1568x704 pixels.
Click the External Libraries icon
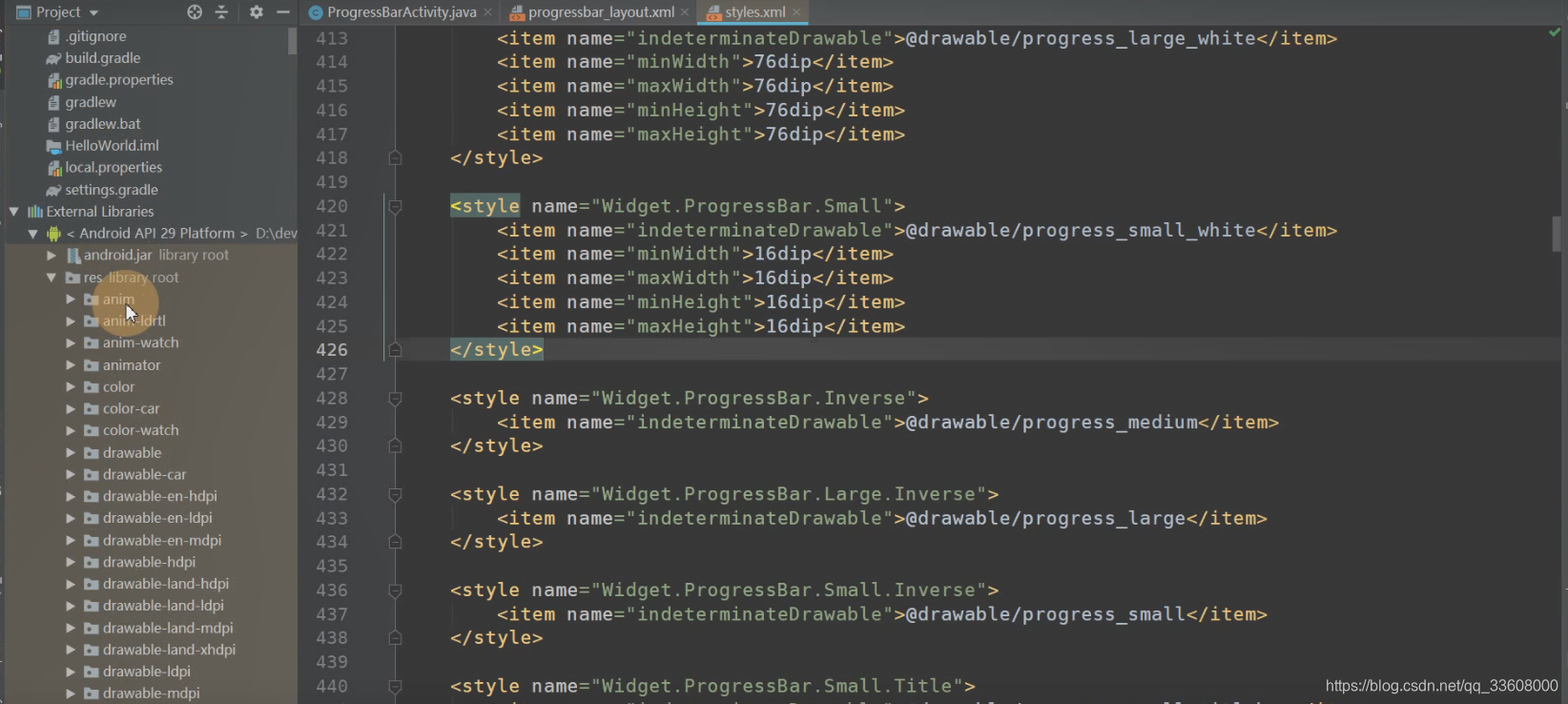pos(35,212)
